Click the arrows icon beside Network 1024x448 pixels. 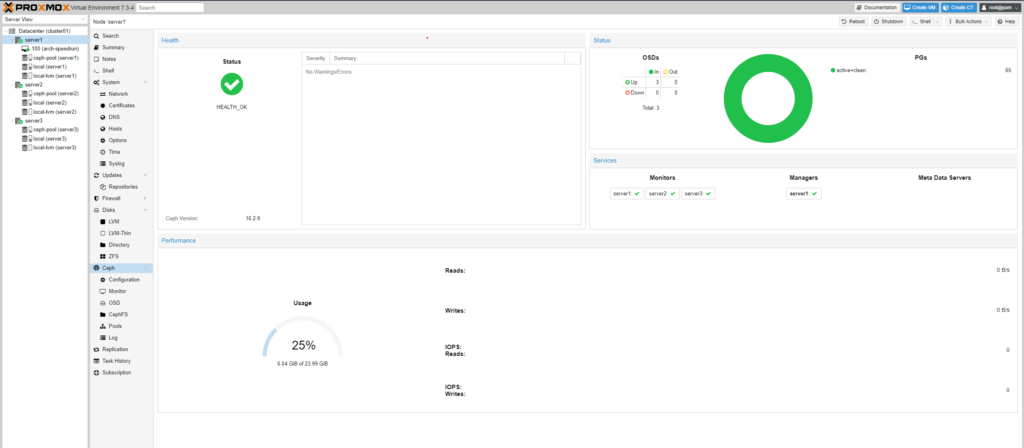103,94
